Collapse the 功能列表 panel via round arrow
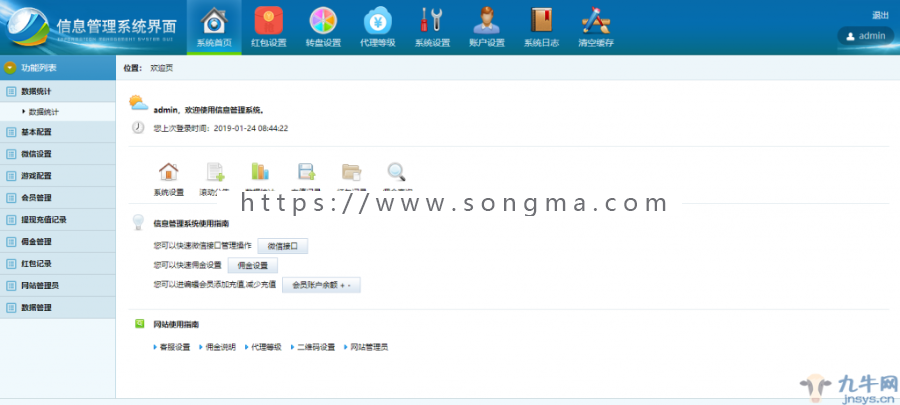 10,68
